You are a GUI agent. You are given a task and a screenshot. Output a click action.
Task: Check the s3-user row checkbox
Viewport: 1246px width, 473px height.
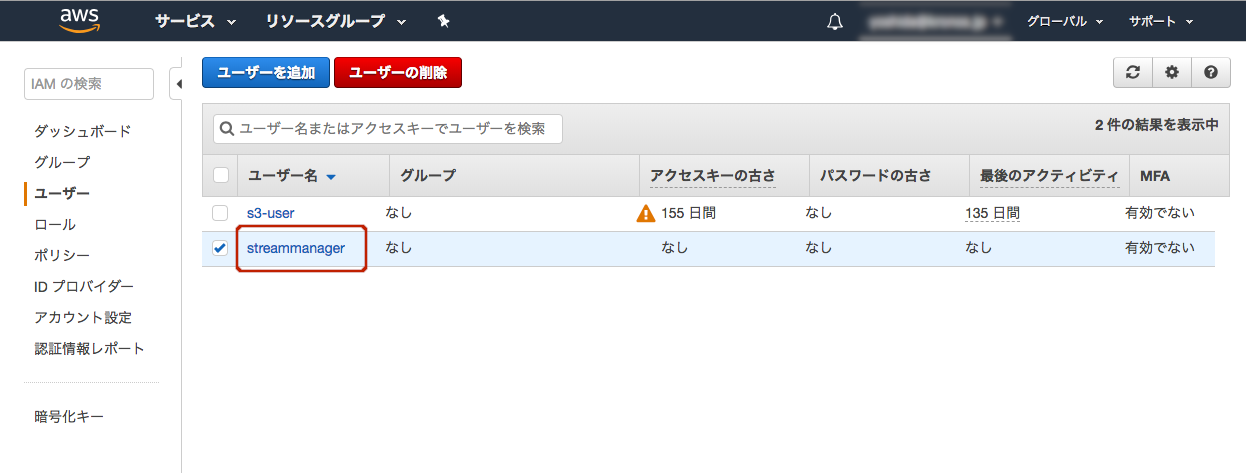coord(220,213)
